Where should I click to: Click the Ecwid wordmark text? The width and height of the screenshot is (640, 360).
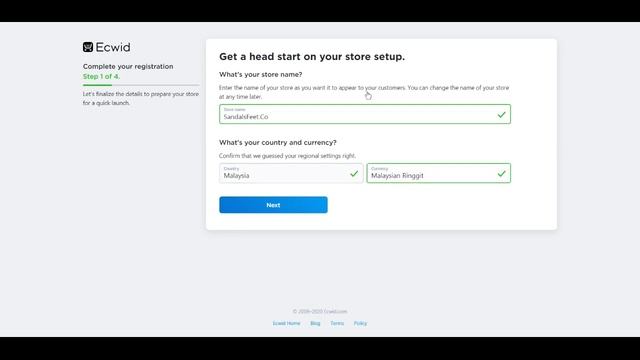coord(113,47)
